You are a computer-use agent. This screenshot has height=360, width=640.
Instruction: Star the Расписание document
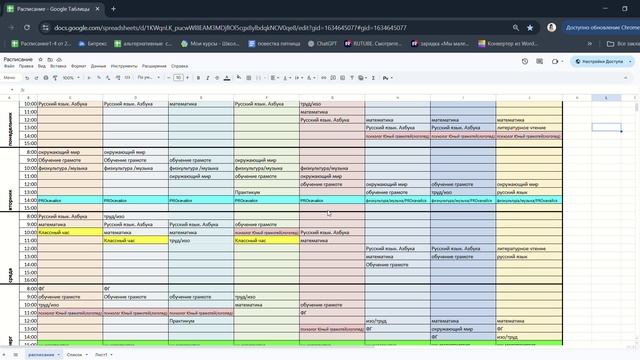tap(40, 60)
